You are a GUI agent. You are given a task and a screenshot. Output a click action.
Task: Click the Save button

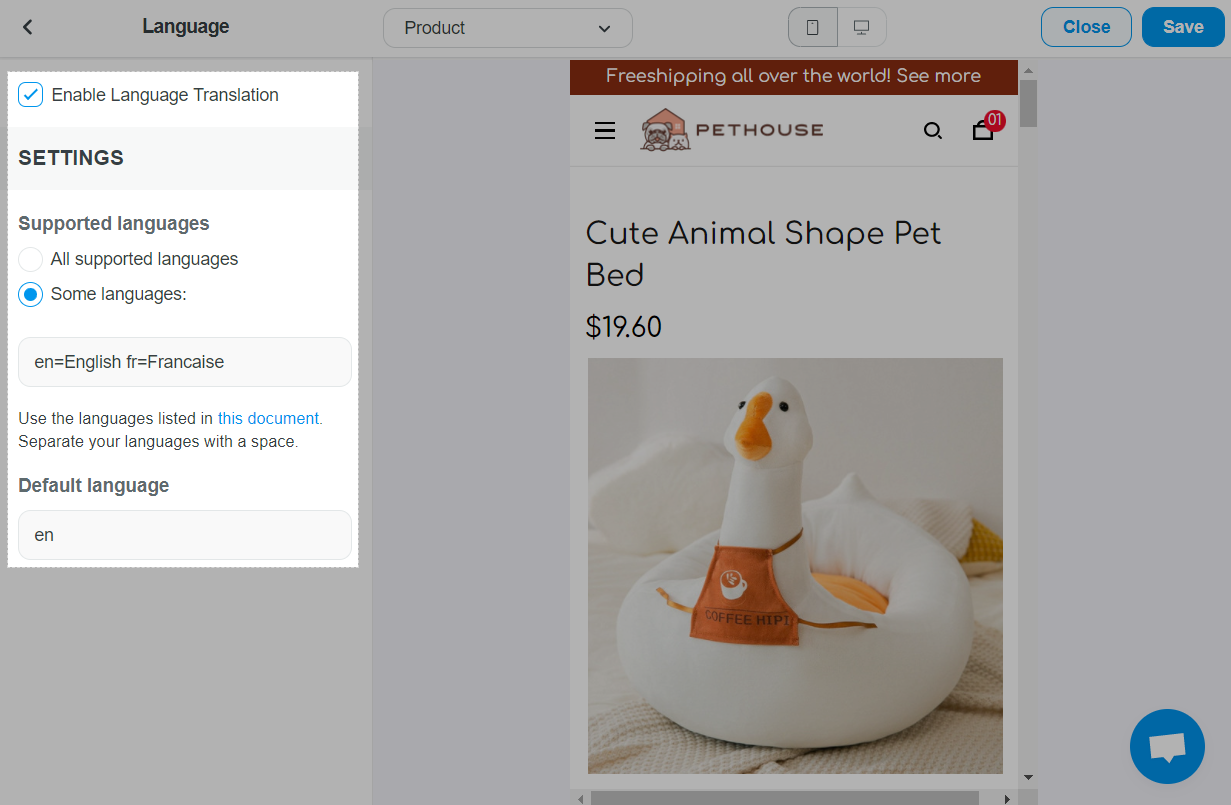tap(1182, 27)
